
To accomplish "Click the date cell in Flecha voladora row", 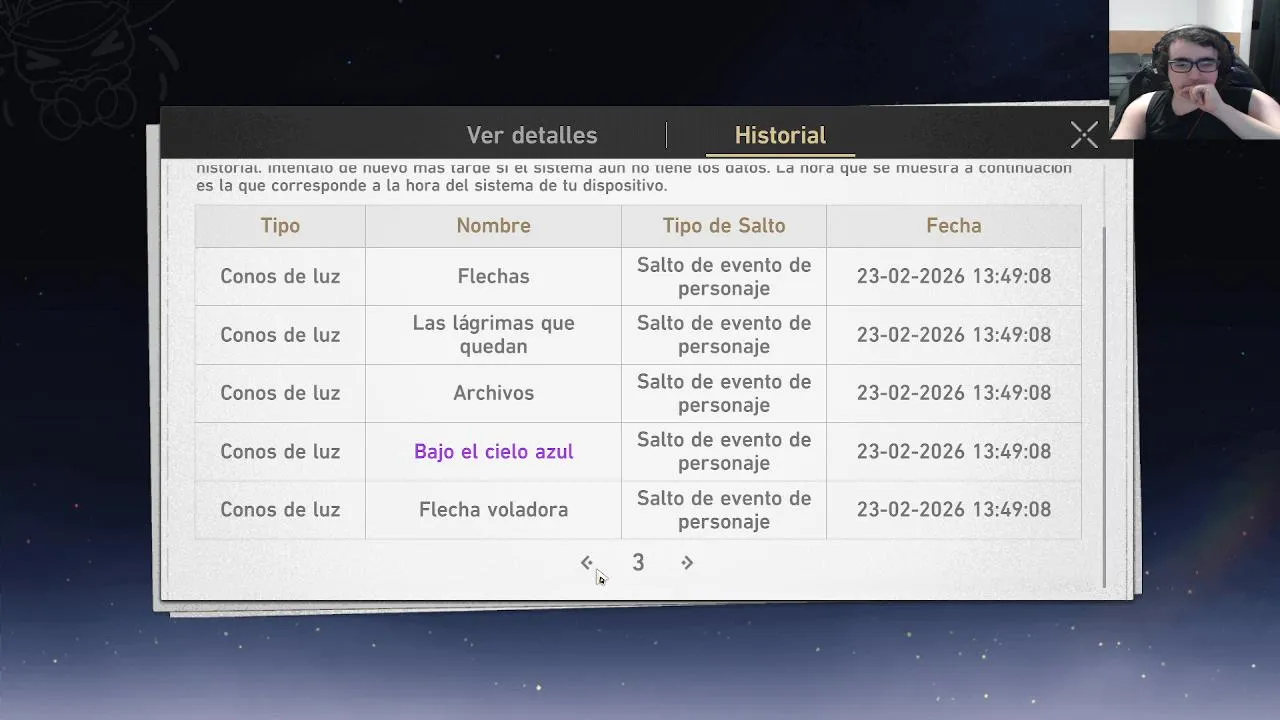I will (x=954, y=510).
